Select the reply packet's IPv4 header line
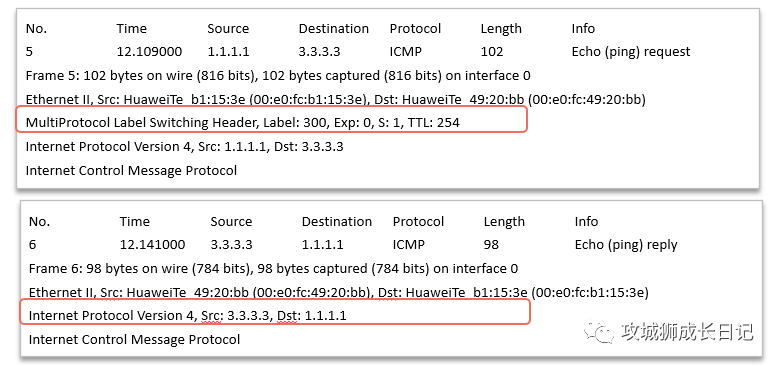The height and width of the screenshot is (365, 778). click(188, 315)
